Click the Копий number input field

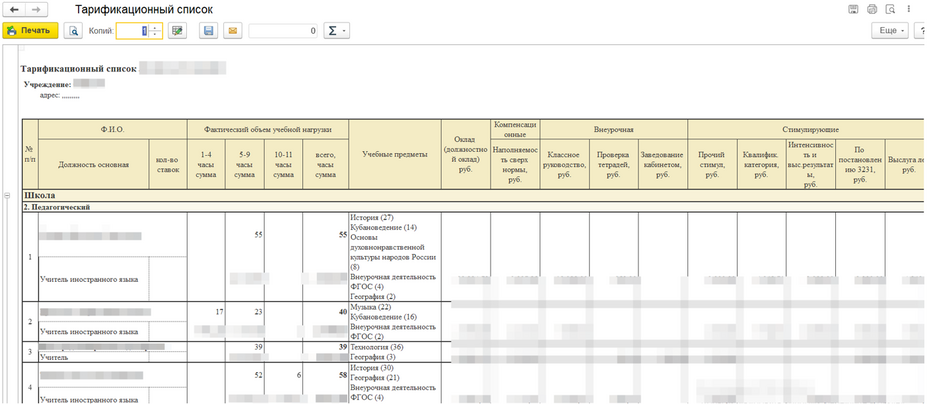point(131,31)
